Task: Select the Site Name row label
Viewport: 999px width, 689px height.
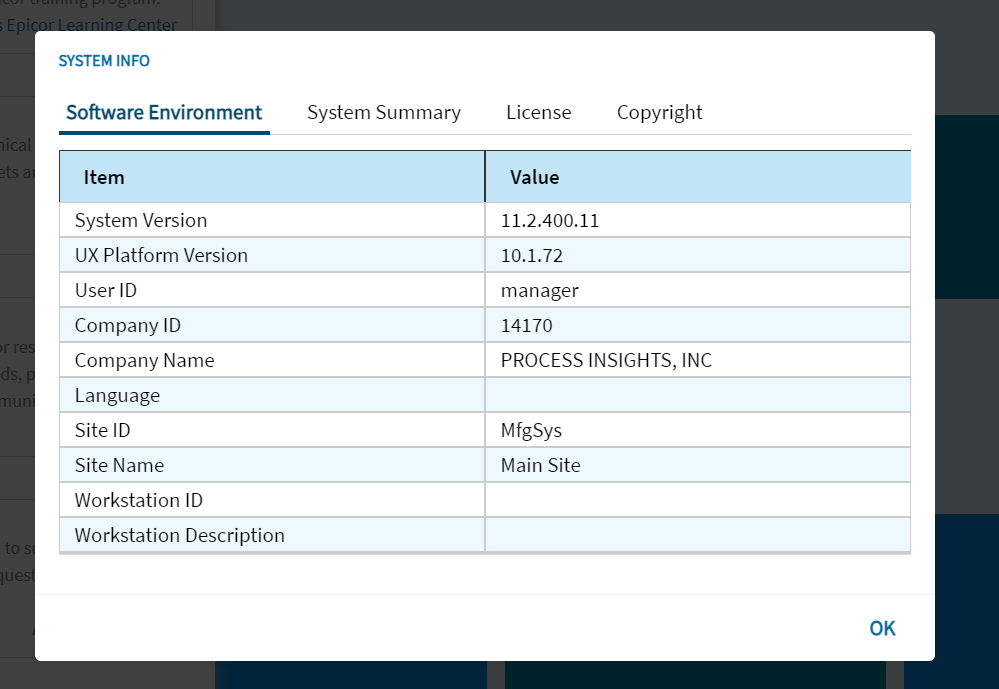Action: pyautogui.click(x=119, y=465)
